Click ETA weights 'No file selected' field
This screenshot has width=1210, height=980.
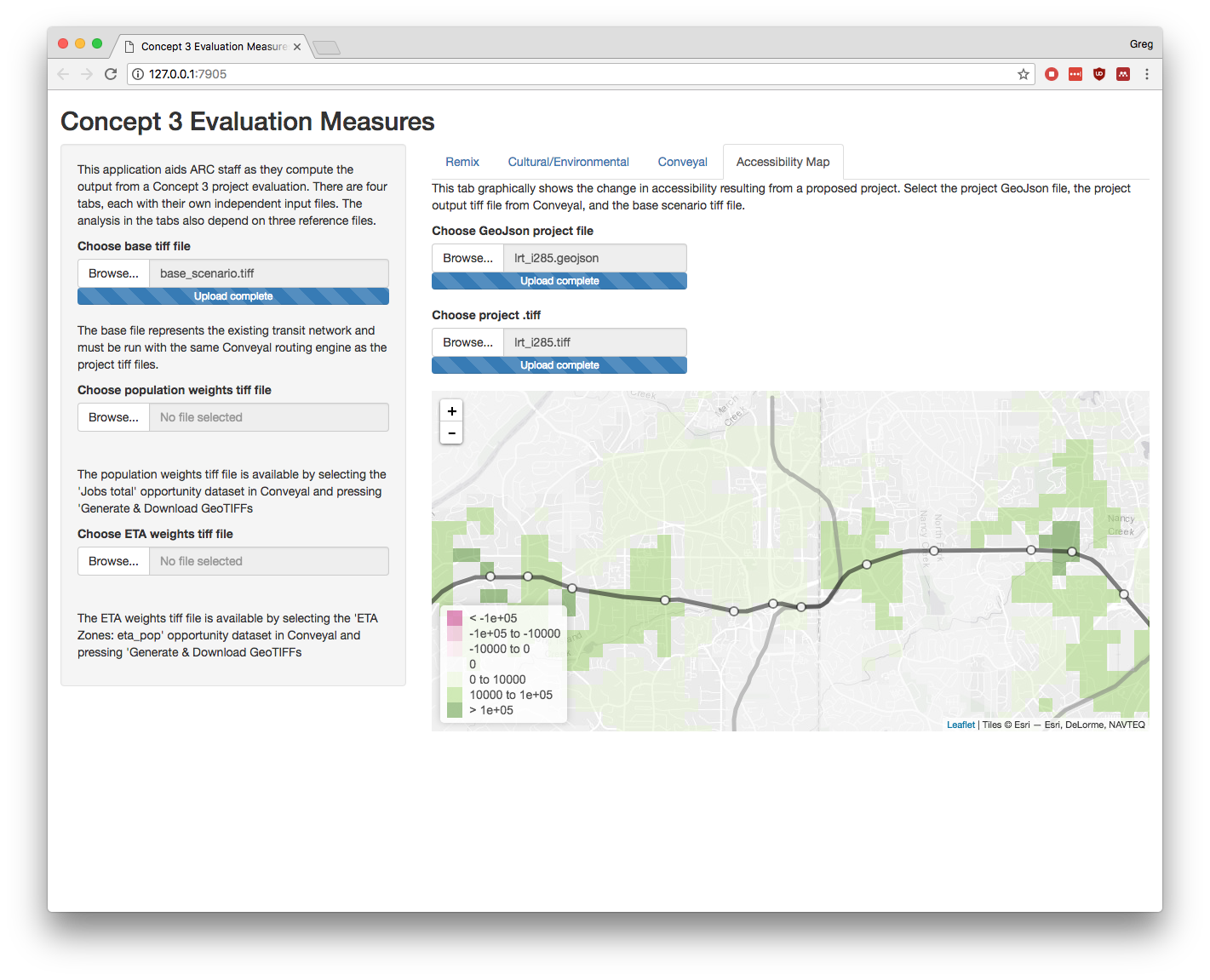click(269, 561)
